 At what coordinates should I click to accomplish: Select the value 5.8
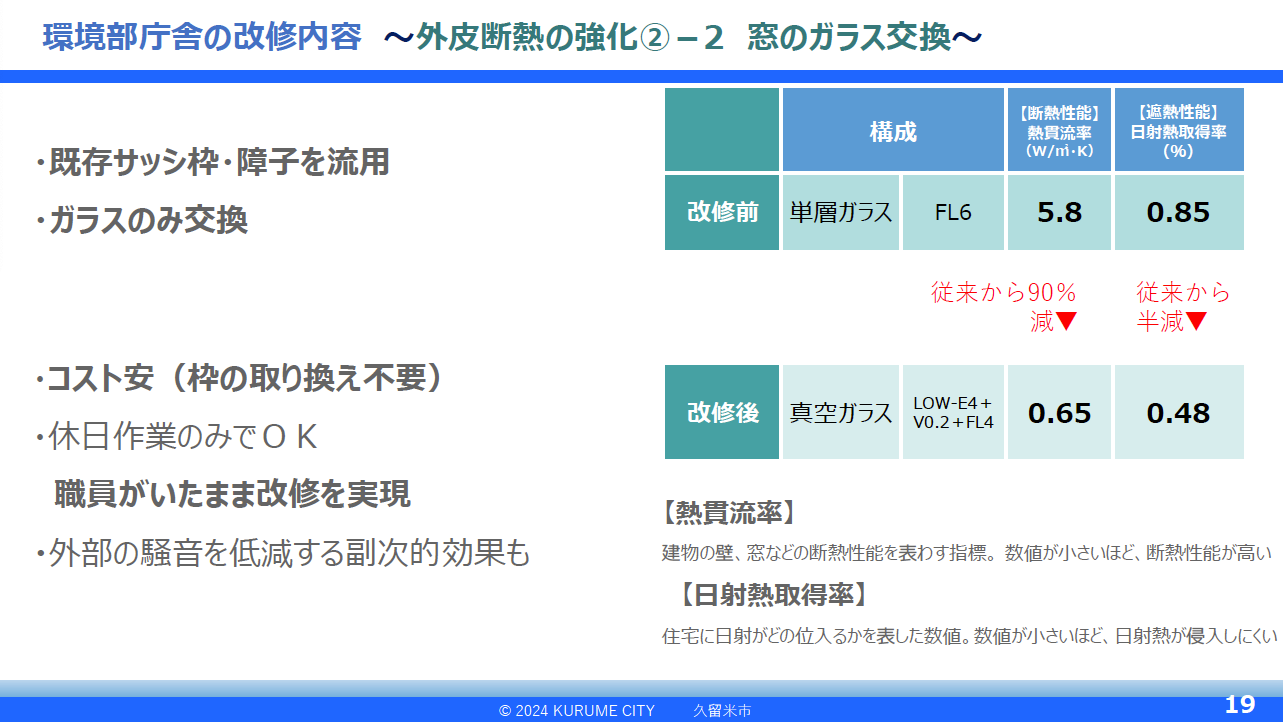tap(1059, 212)
